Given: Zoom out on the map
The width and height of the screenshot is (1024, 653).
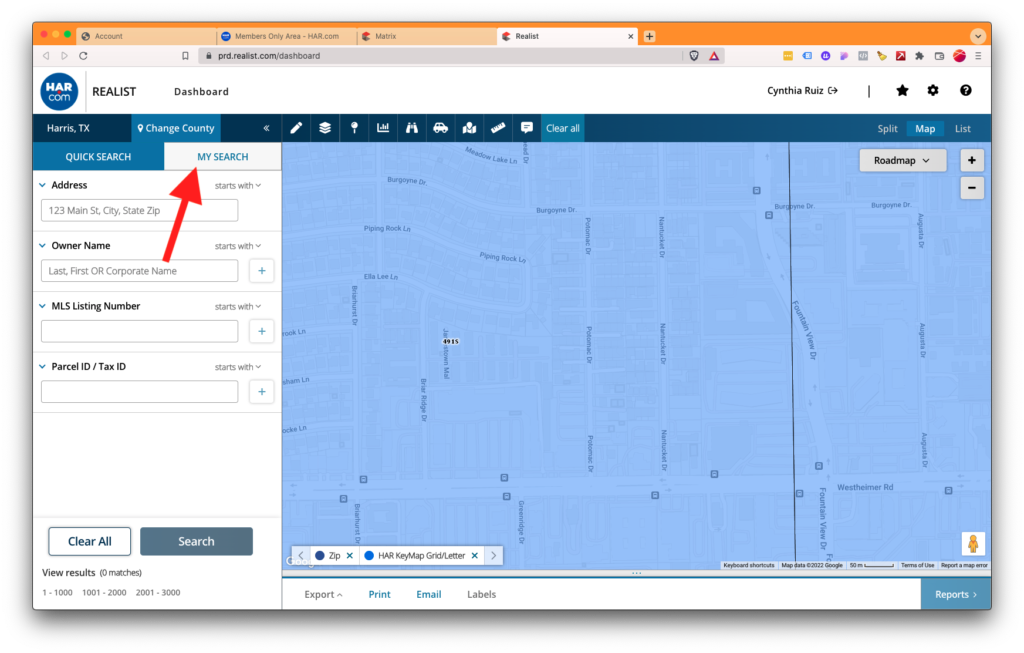Looking at the screenshot, I should click(x=972, y=188).
